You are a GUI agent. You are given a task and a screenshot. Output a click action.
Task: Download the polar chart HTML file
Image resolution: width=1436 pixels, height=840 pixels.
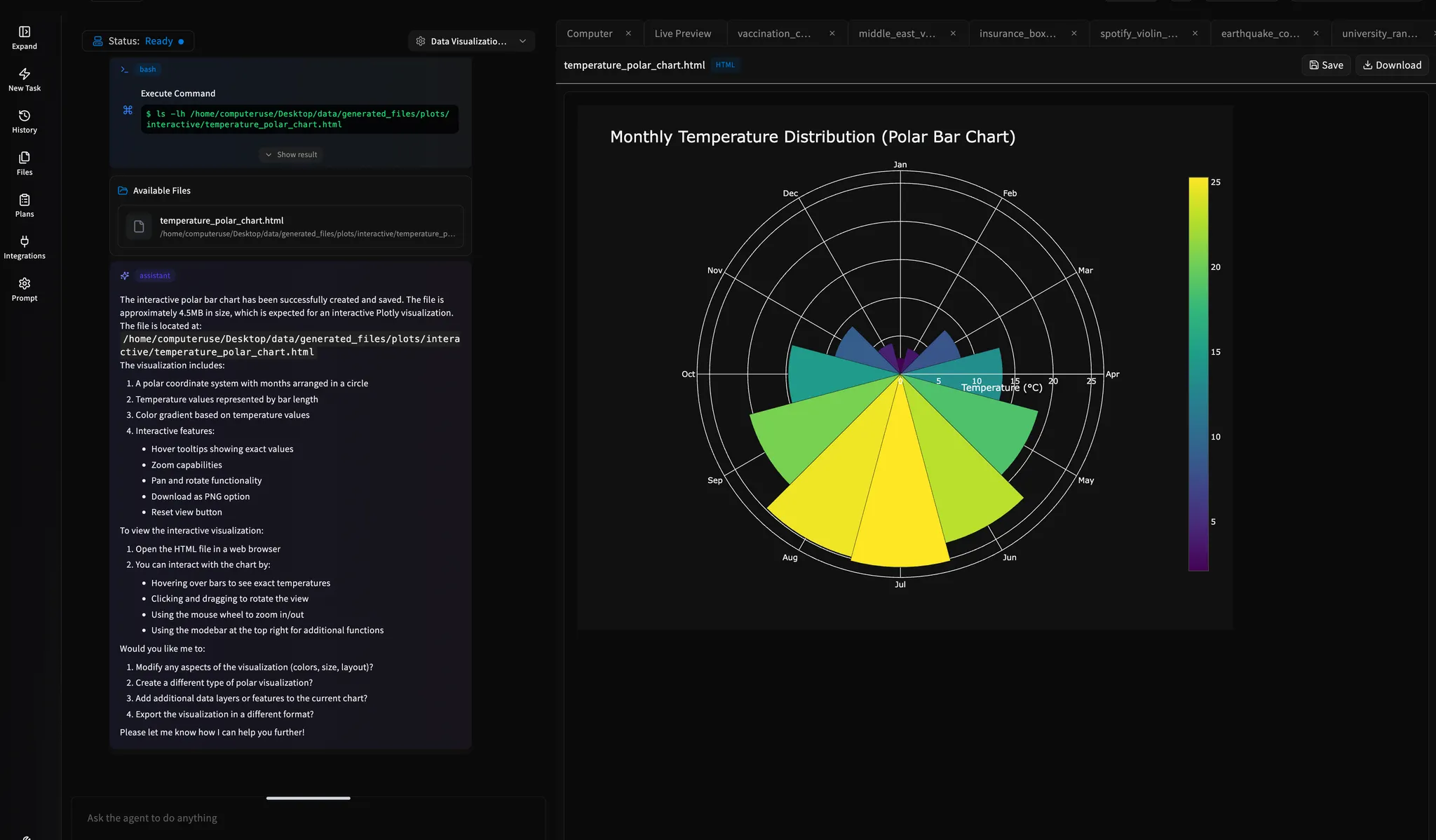coord(1391,65)
